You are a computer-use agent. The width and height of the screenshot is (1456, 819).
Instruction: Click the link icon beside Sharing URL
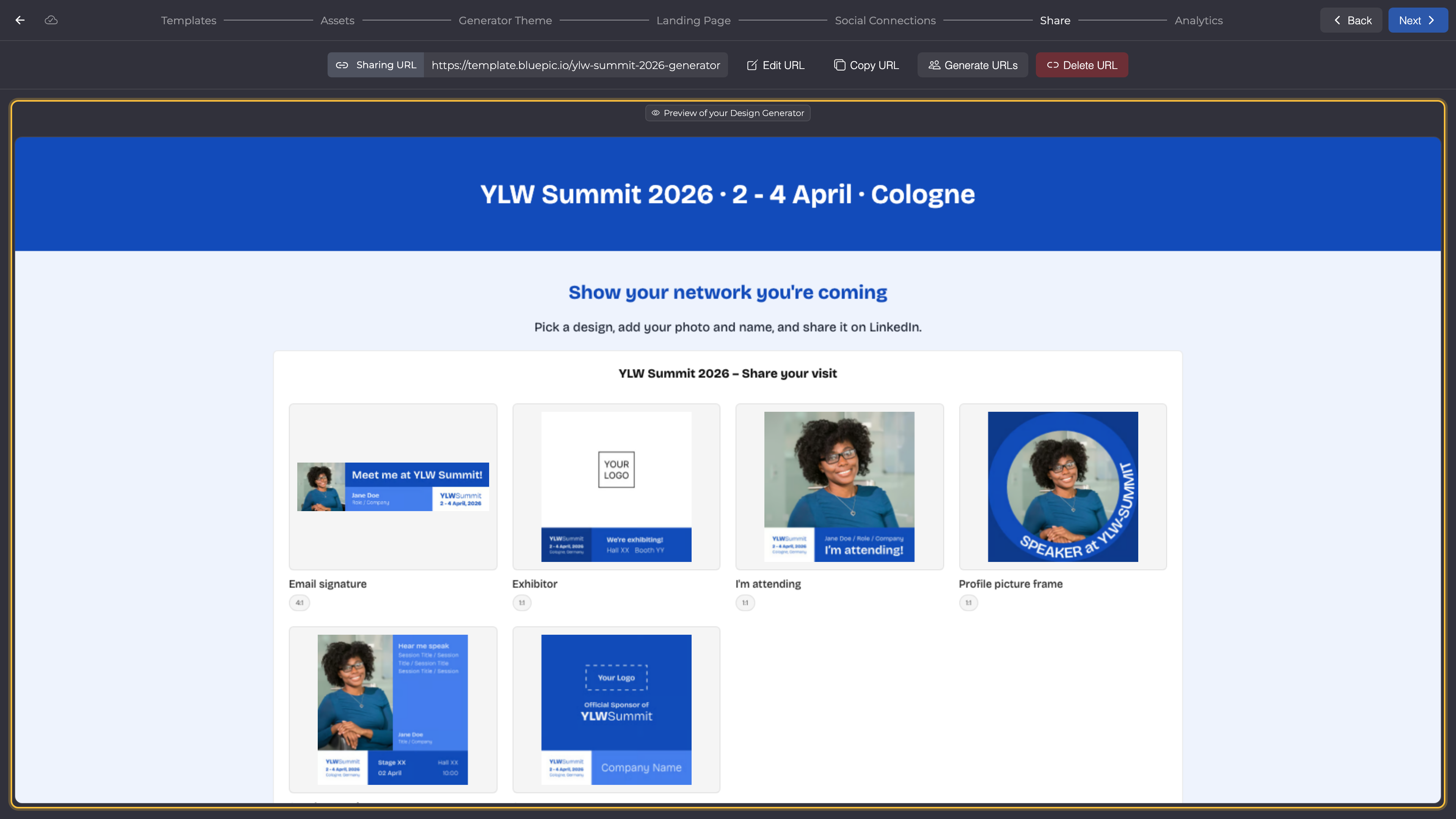tap(342, 65)
